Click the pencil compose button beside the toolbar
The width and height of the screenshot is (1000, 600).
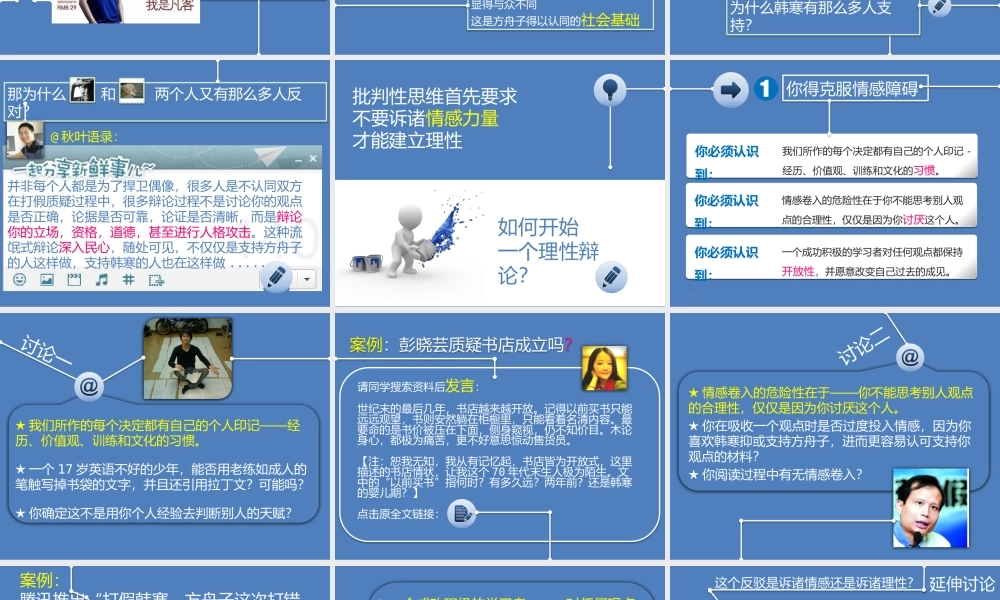click(x=277, y=277)
